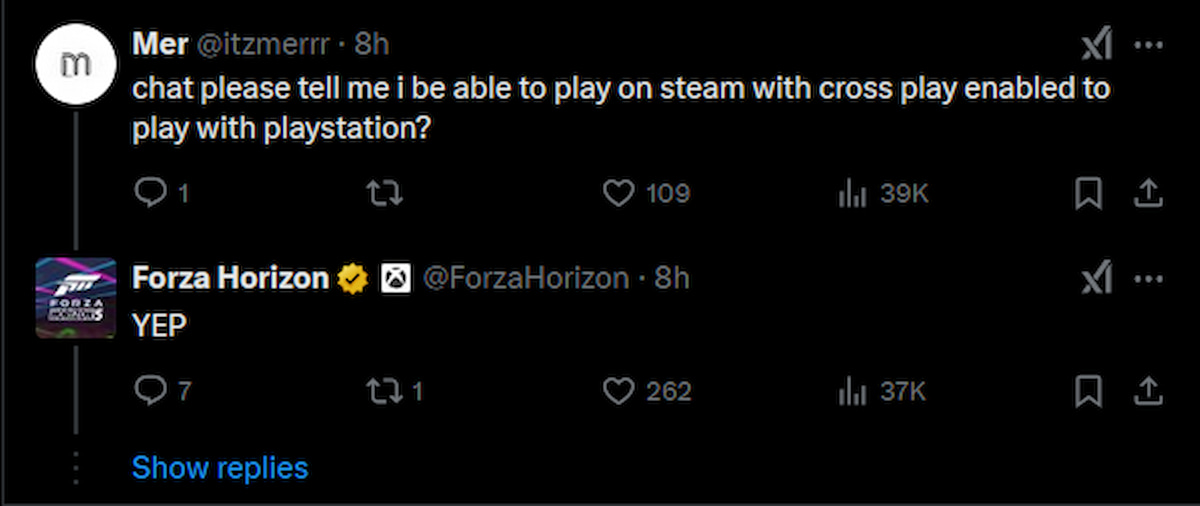1200x506 pixels.
Task: Share Mer's tweet
Action: pyautogui.click(x=1149, y=192)
